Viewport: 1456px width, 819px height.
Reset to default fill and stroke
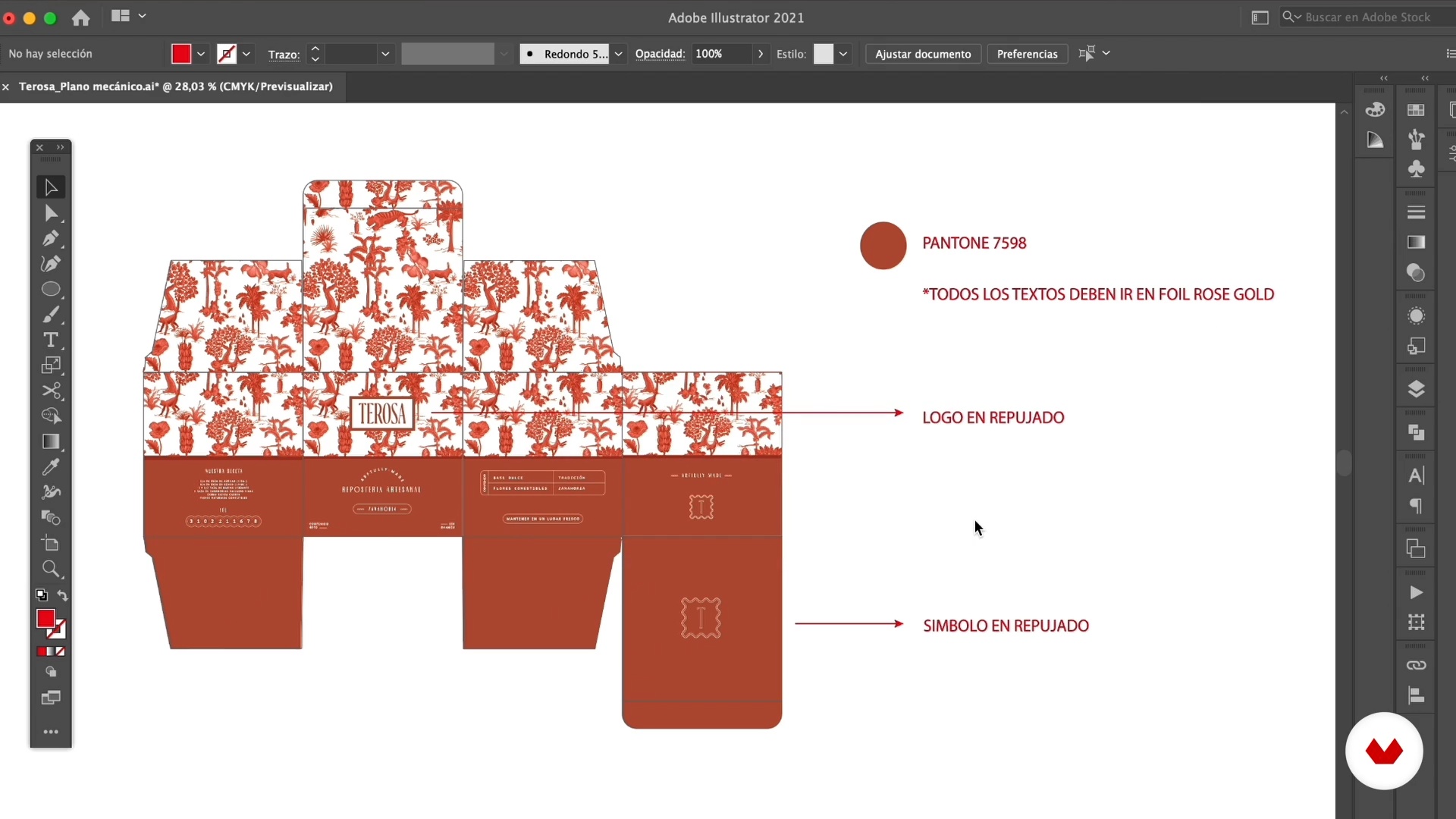tap(42, 595)
